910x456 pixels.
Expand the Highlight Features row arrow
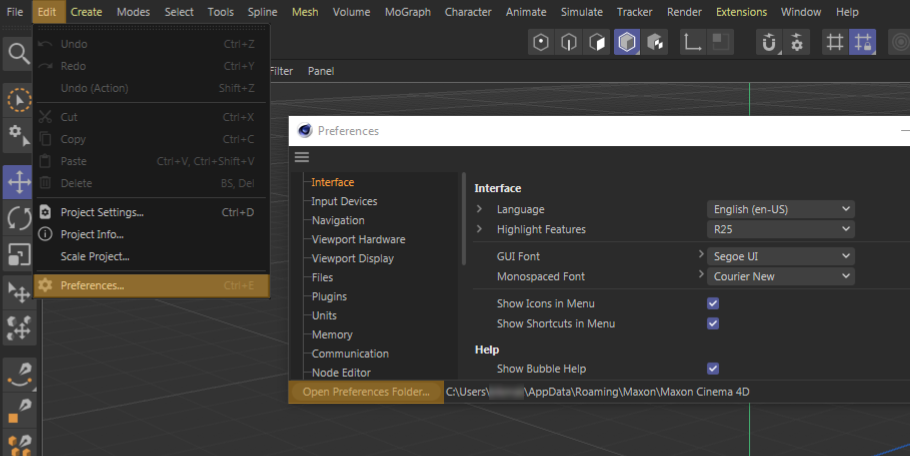point(479,229)
